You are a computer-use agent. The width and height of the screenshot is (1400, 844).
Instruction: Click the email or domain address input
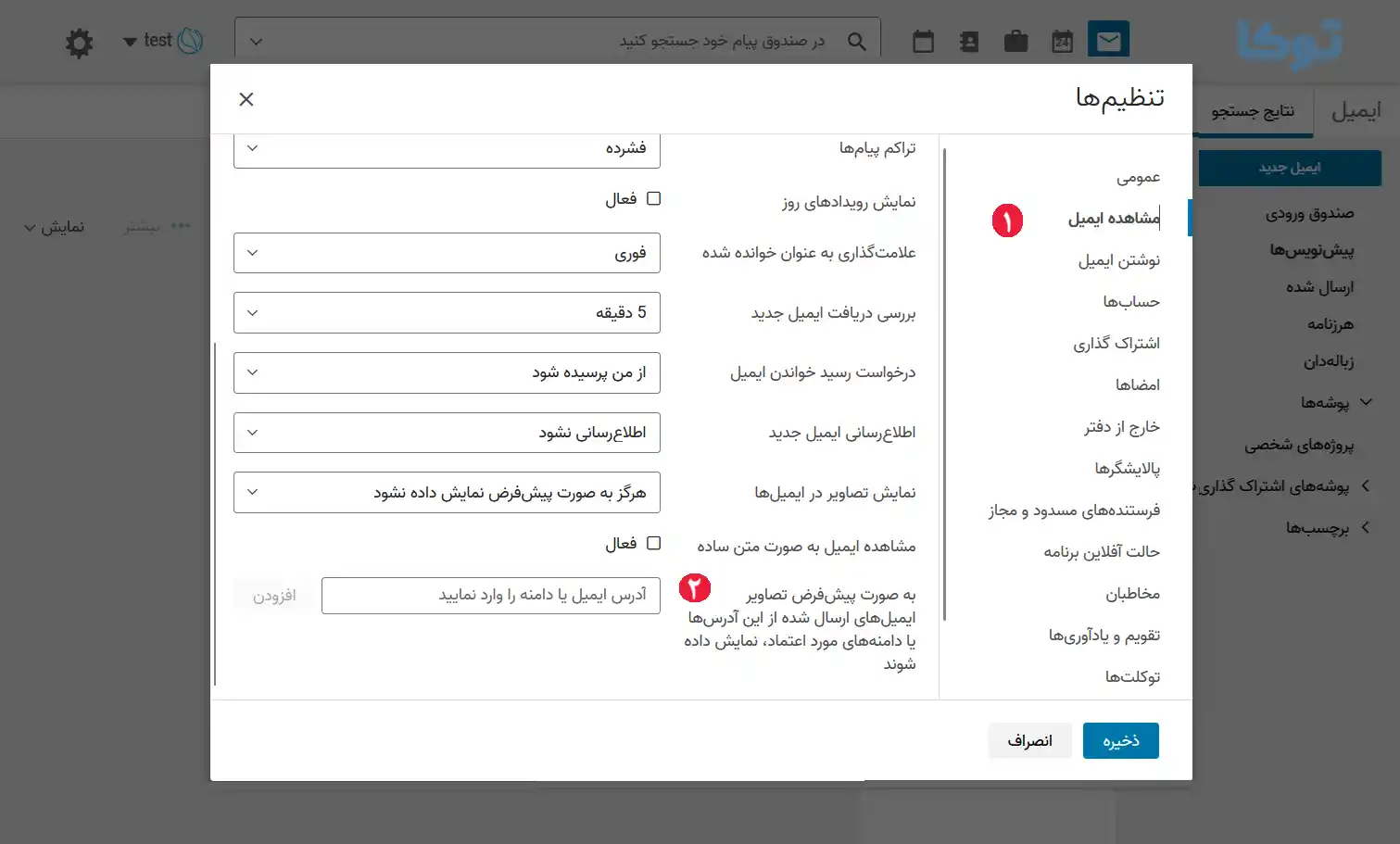coord(491,596)
